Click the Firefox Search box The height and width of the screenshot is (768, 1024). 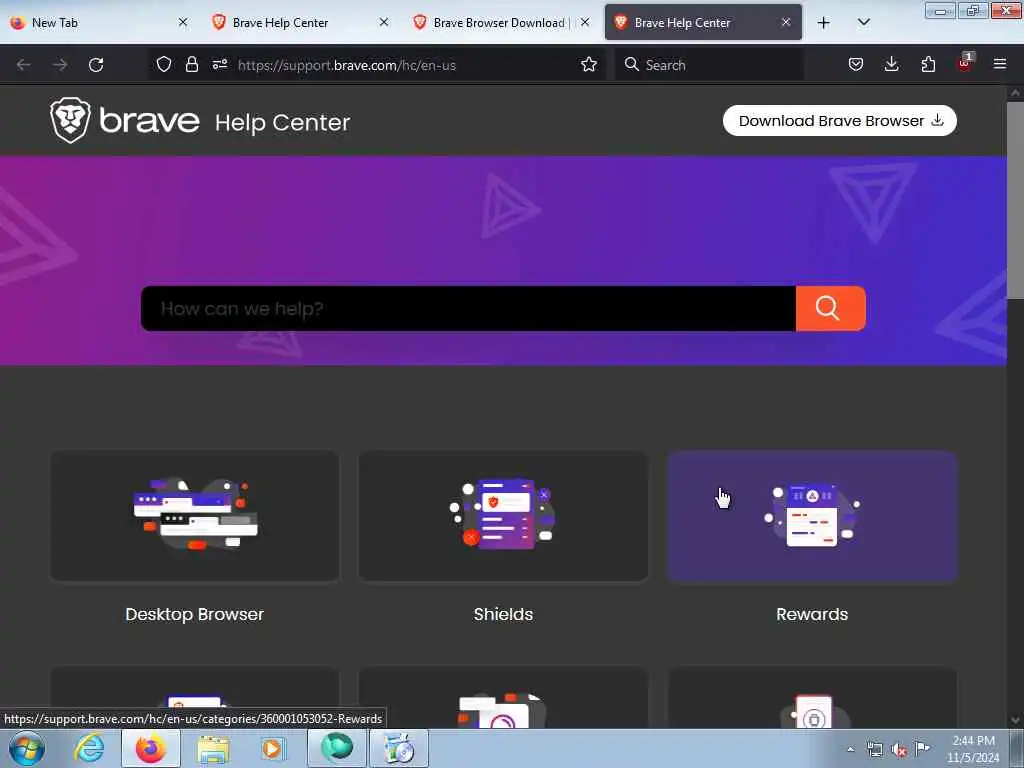(709, 65)
